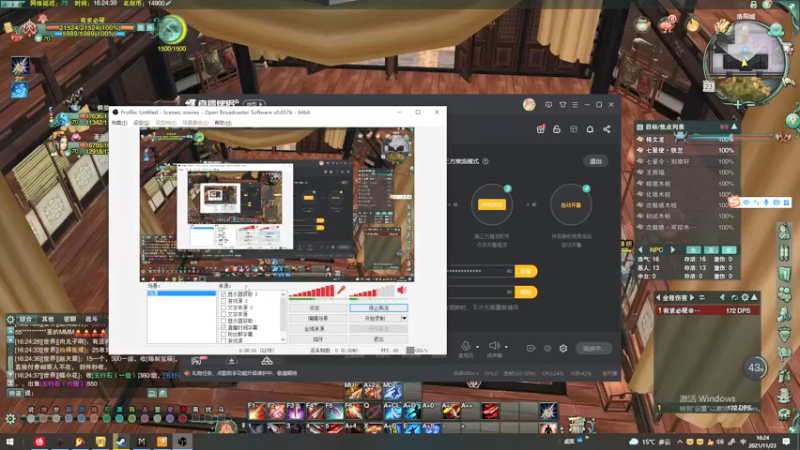The width and height of the screenshot is (800, 450).
Task: Collapse the target list panel triangle
Action: click(734, 127)
